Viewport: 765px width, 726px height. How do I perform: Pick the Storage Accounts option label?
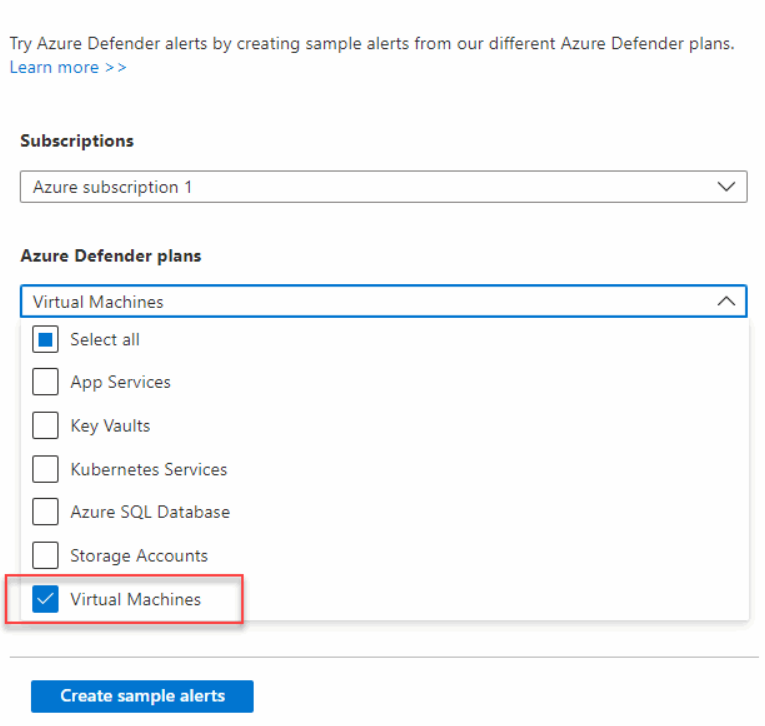click(x=139, y=556)
